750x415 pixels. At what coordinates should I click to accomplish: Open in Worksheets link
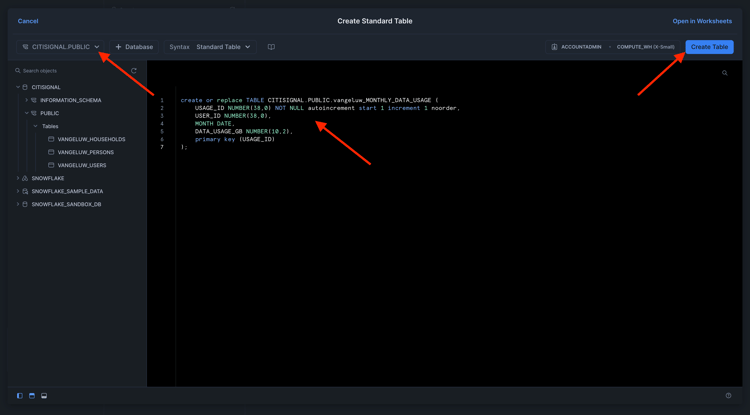[x=702, y=21]
